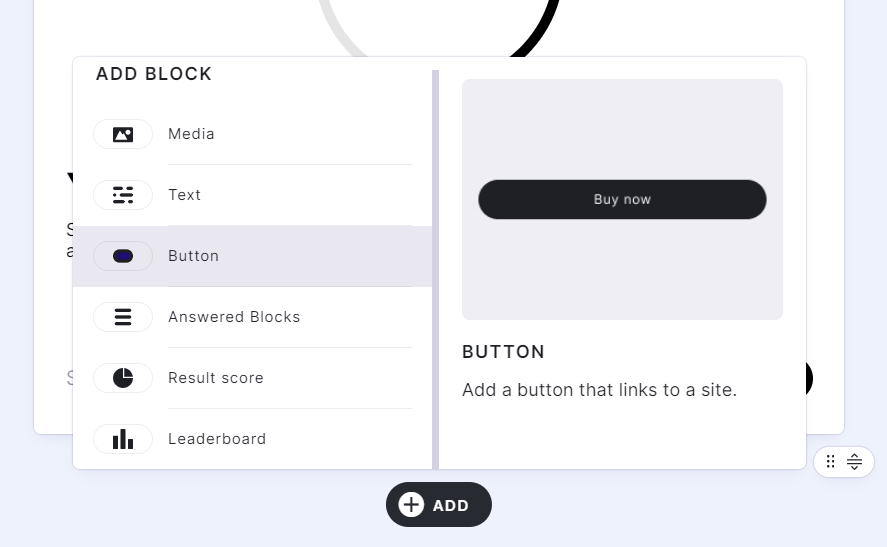
Task: Click the Button block pill icon
Action: [x=123, y=256]
